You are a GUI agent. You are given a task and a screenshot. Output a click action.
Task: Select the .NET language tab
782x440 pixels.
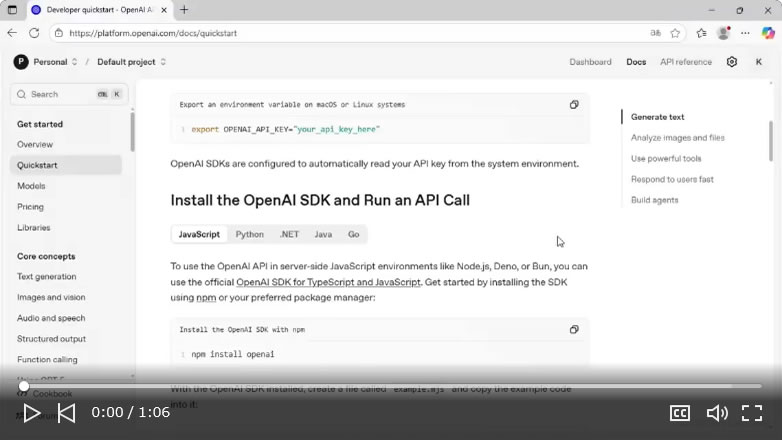(x=289, y=234)
